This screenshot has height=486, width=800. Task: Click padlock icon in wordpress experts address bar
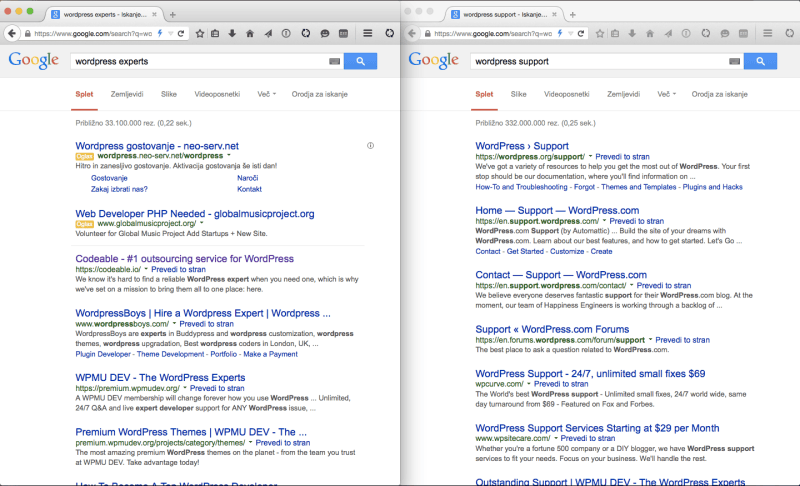click(x=28, y=34)
